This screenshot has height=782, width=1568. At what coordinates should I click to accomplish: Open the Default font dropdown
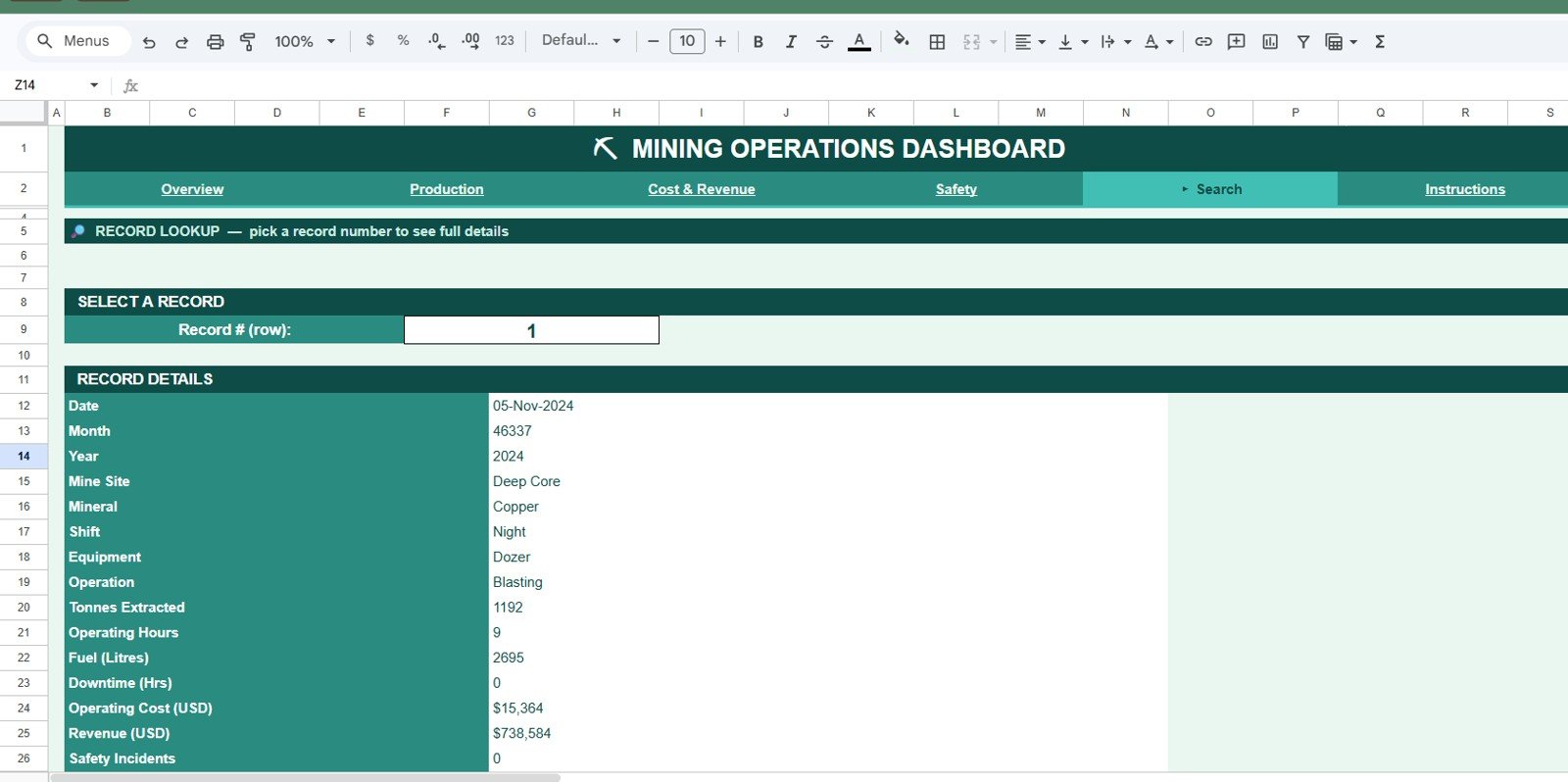pos(581,41)
